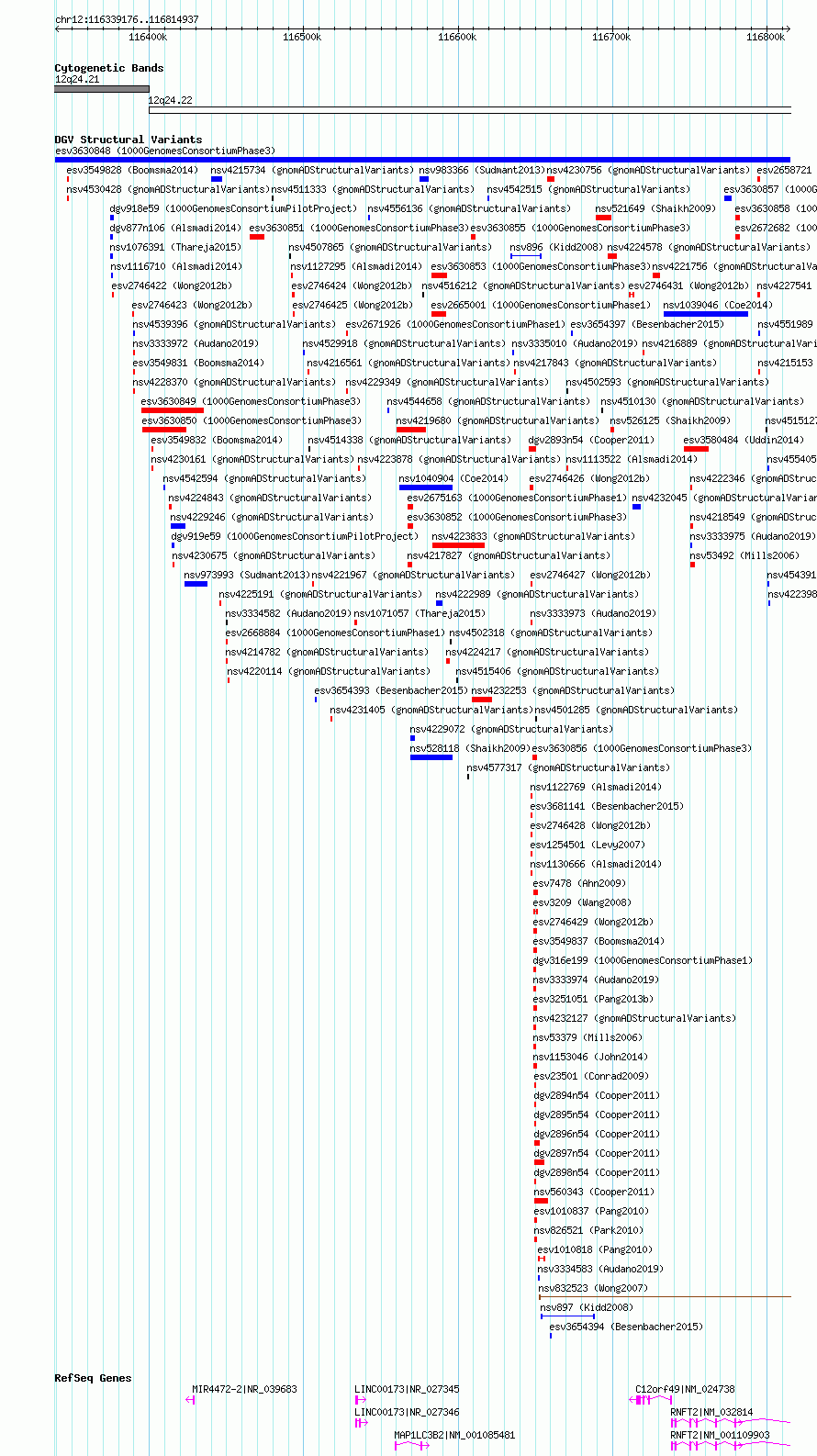Click nsv896 (Kidd2008) variant label
The width and height of the screenshot is (817, 1456).
pyautogui.click(x=556, y=247)
